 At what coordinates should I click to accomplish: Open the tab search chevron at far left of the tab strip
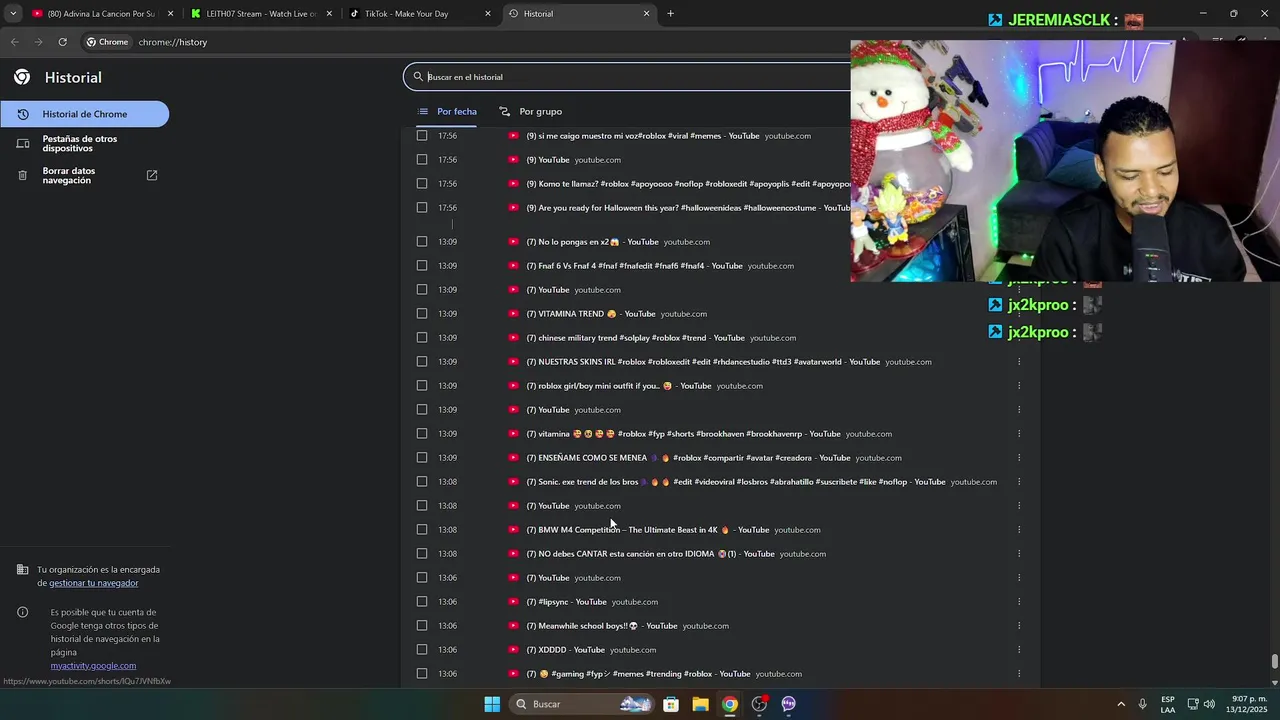[12, 14]
